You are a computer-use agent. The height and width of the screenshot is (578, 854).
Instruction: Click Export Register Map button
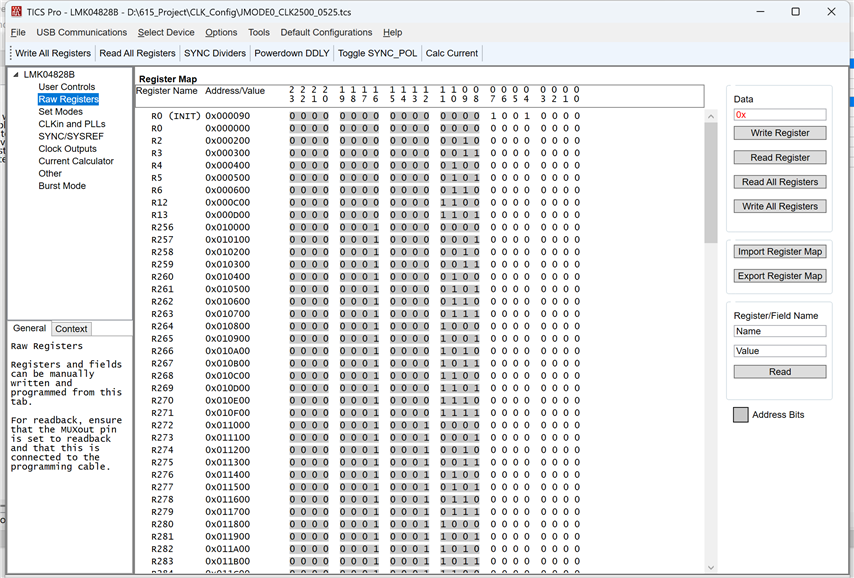[779, 276]
